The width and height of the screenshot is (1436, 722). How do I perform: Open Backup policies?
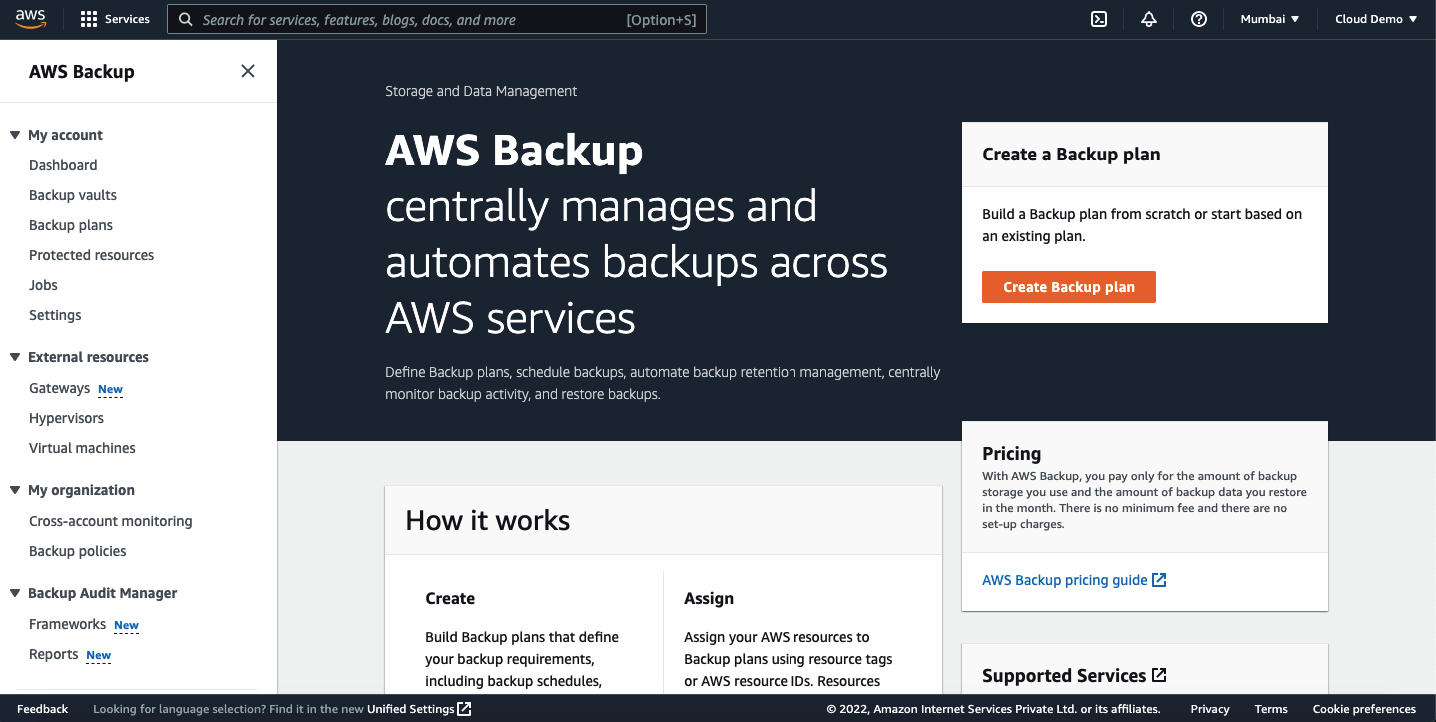pos(78,551)
